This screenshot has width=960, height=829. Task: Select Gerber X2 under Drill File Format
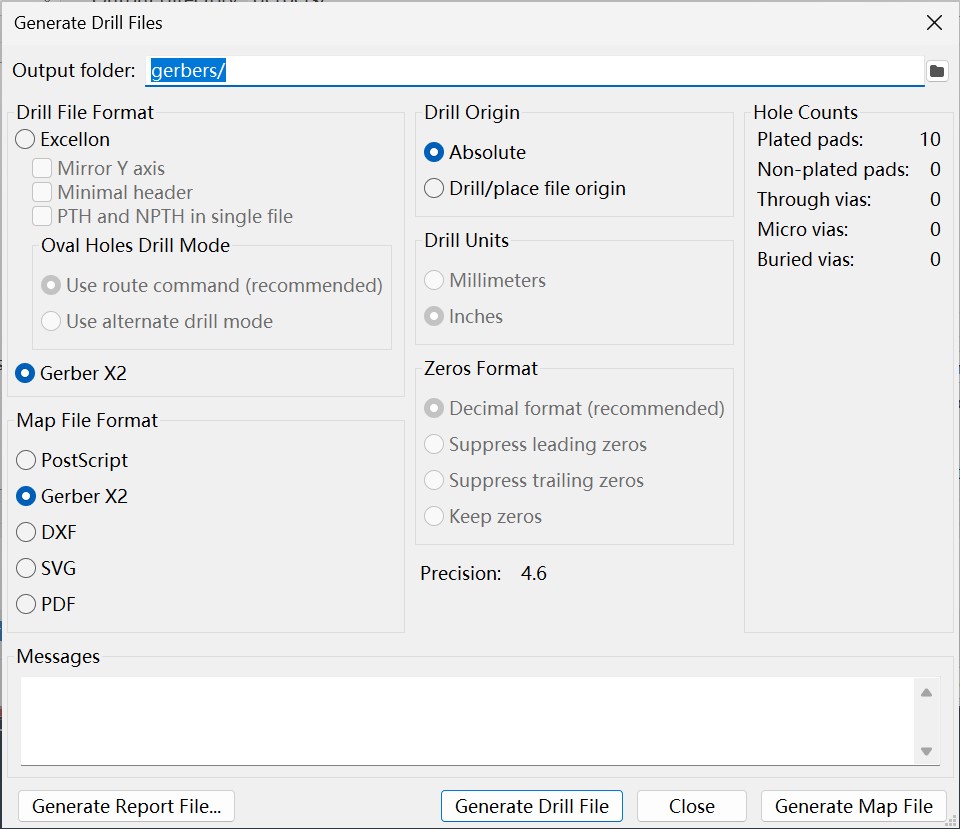point(26,374)
